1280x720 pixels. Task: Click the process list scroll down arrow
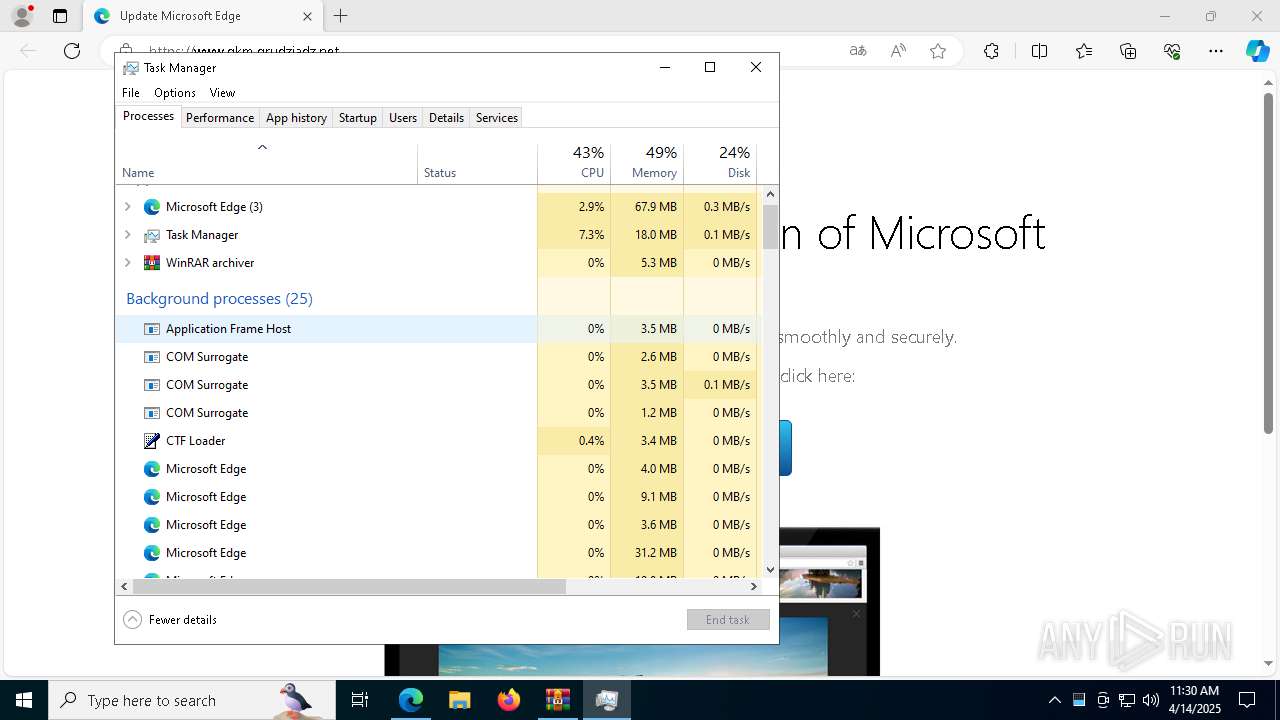point(770,569)
